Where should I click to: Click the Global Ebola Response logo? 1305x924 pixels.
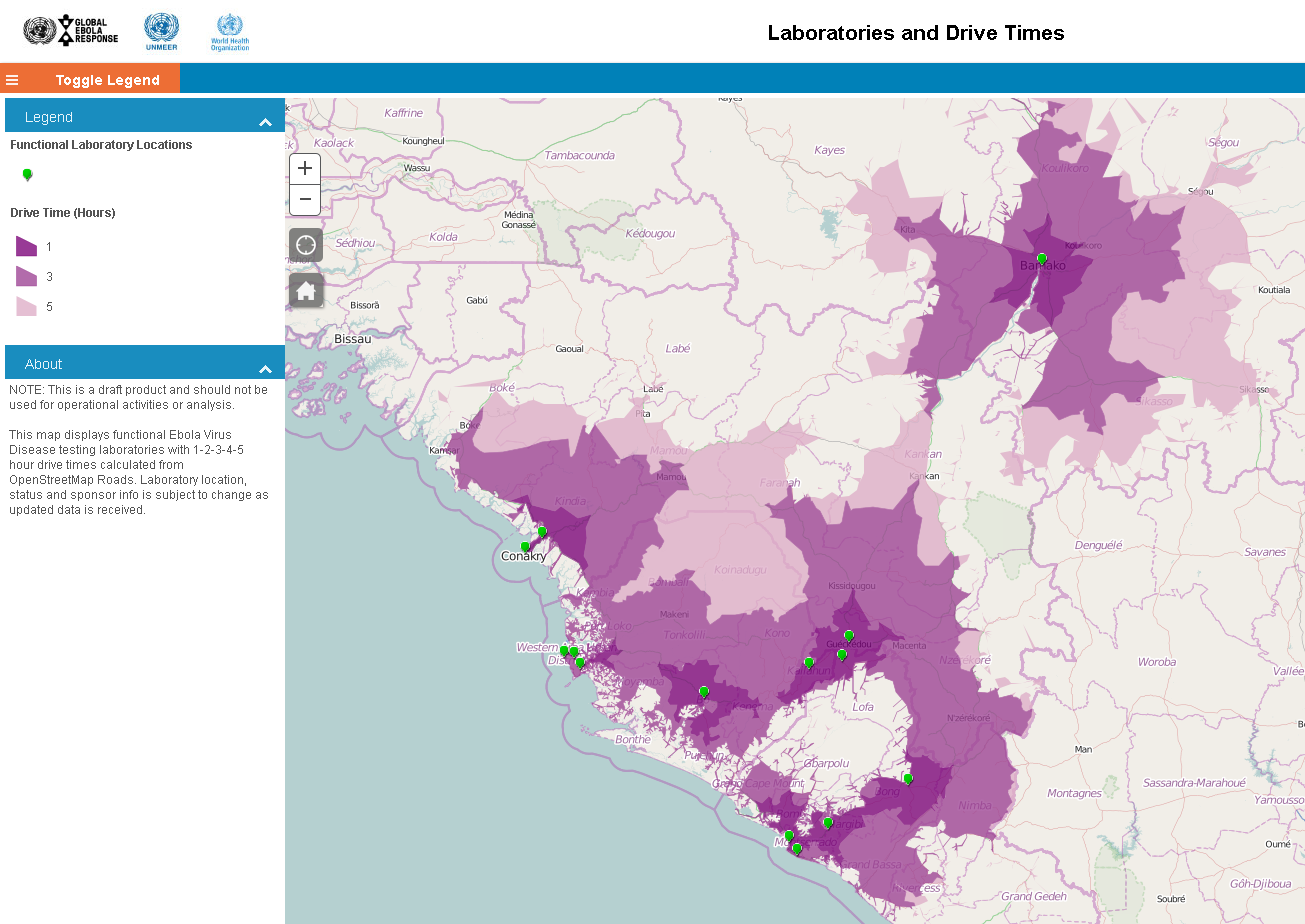pyautogui.click(x=71, y=31)
